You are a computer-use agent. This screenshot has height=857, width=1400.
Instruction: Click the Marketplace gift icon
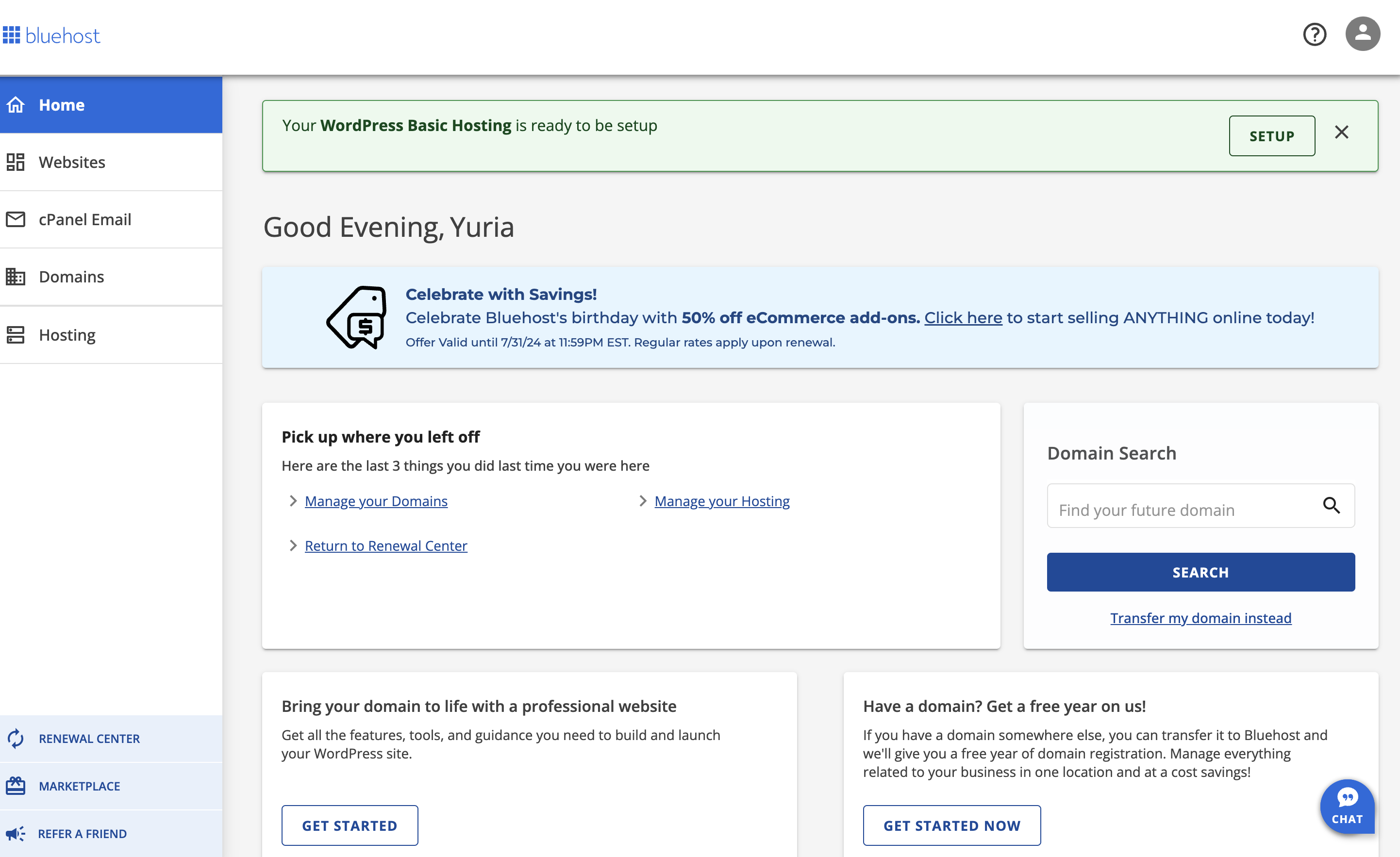16,786
